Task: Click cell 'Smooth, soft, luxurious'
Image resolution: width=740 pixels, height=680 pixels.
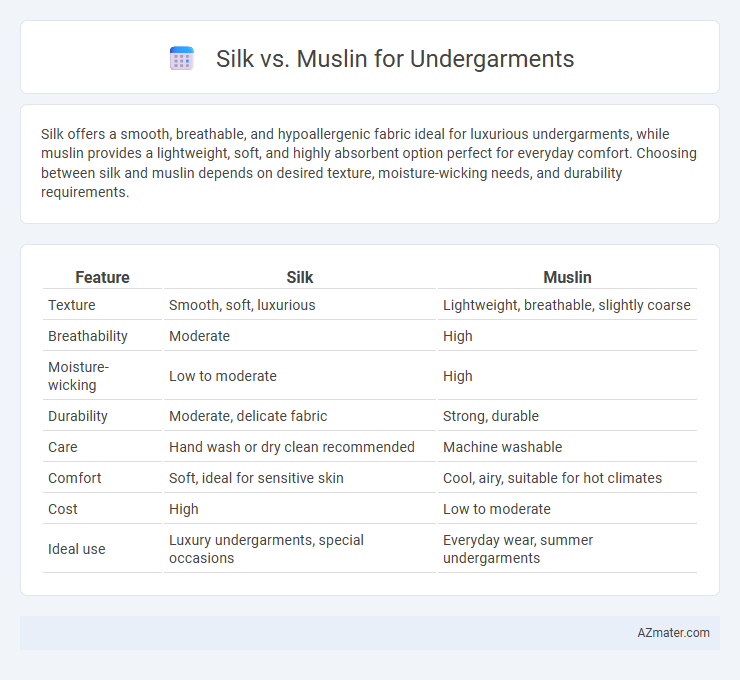Action: [x=242, y=305]
